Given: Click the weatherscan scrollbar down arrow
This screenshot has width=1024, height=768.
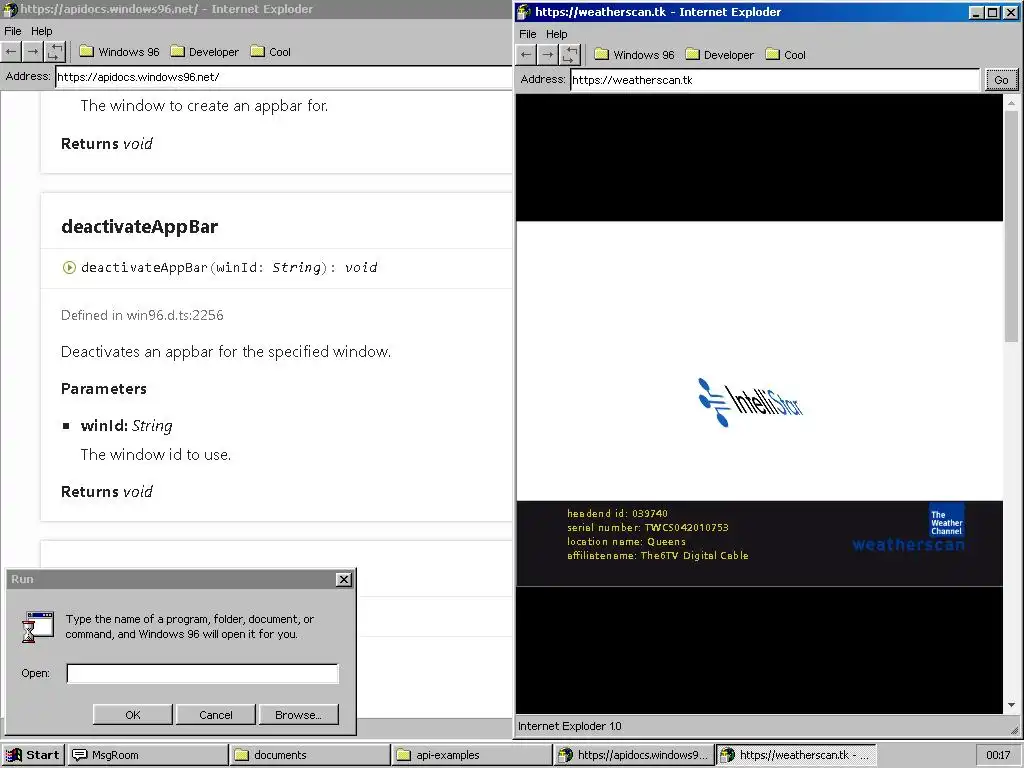Looking at the screenshot, I should pos(1012,705).
